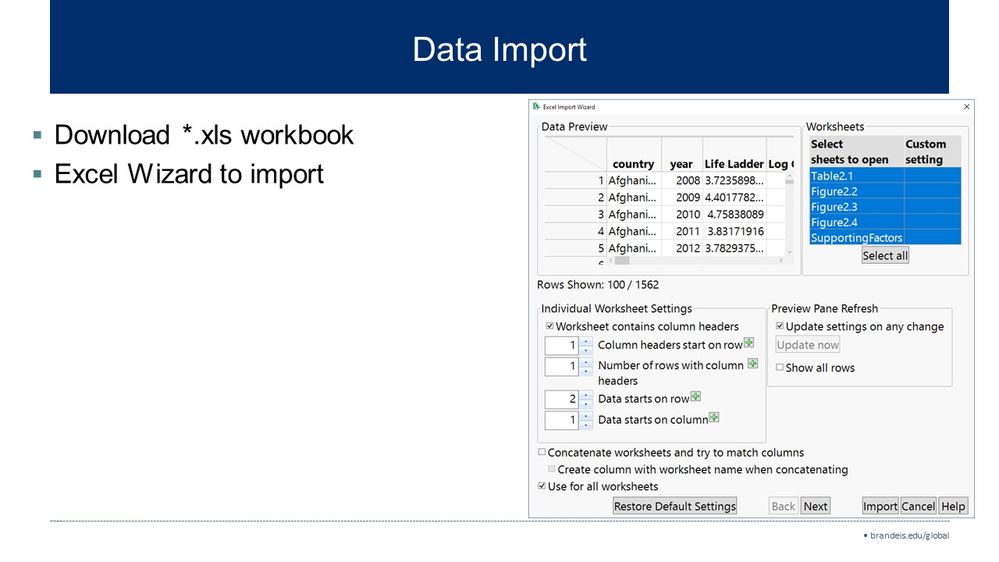Click the Data starts on column input field

[x=562, y=420]
